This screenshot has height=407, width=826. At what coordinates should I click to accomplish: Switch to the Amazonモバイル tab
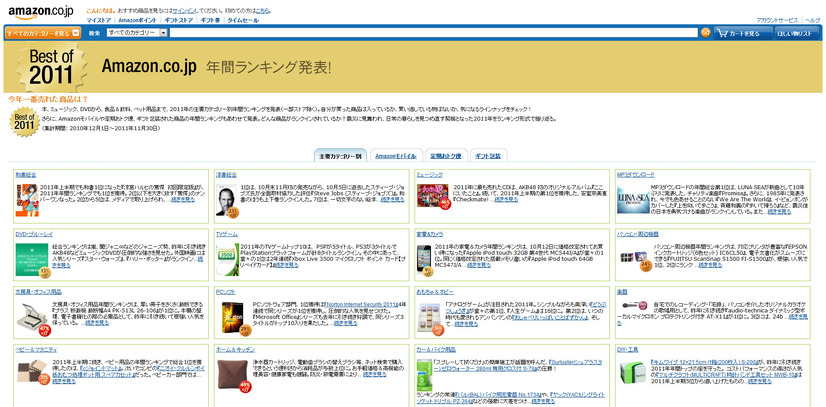(x=396, y=156)
